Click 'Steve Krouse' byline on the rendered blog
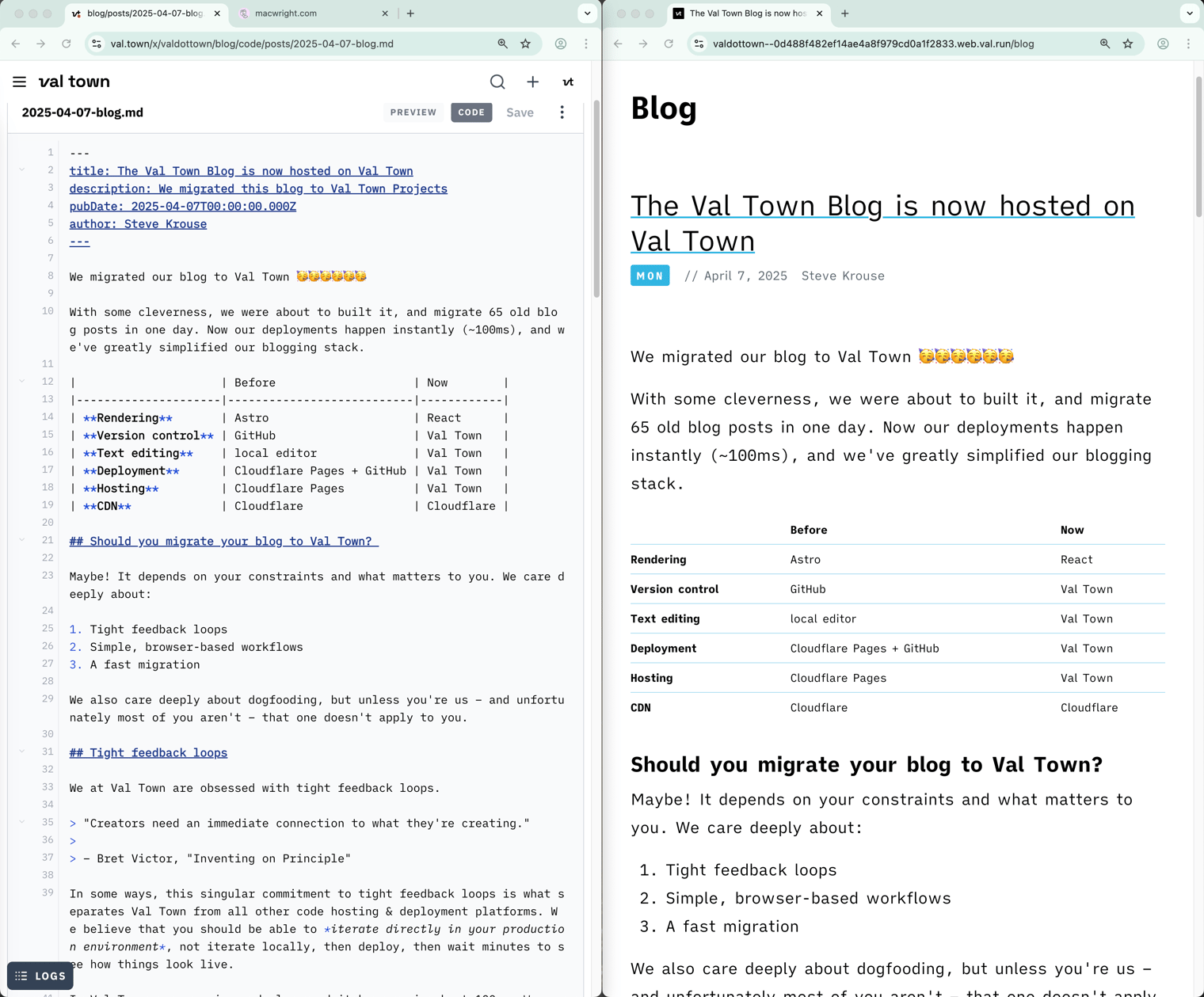Image resolution: width=1204 pixels, height=997 pixels. point(843,276)
